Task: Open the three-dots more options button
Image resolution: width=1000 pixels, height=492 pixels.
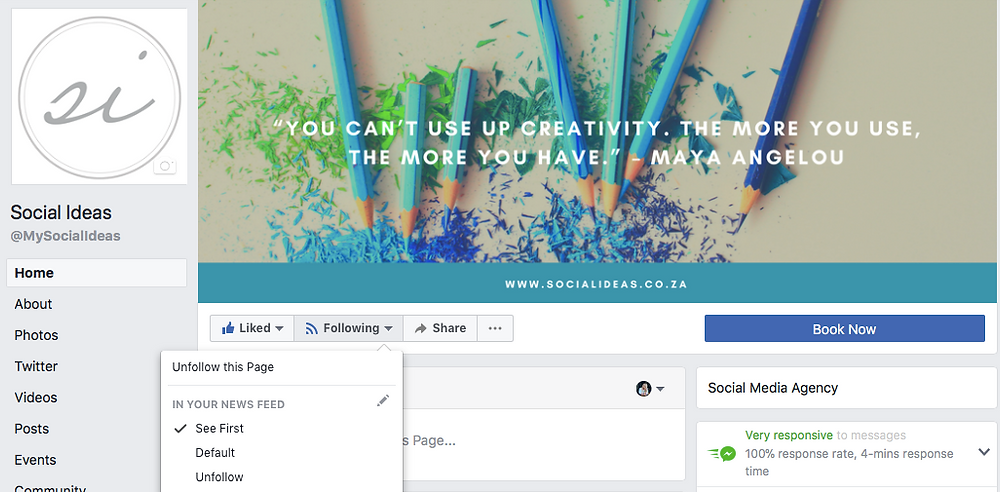Action: coord(495,329)
